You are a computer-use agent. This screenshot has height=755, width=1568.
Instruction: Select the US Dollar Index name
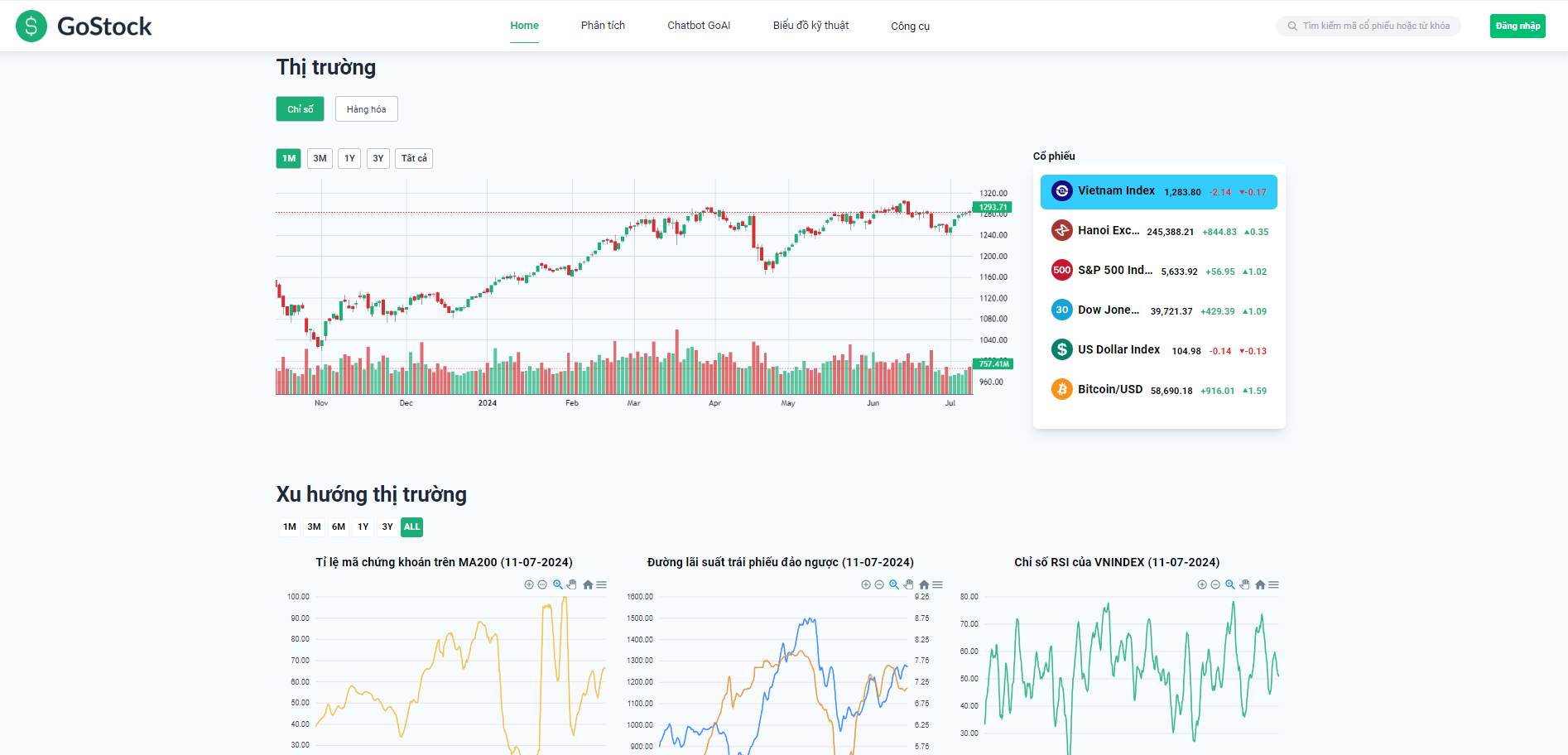pyautogui.click(x=1118, y=349)
